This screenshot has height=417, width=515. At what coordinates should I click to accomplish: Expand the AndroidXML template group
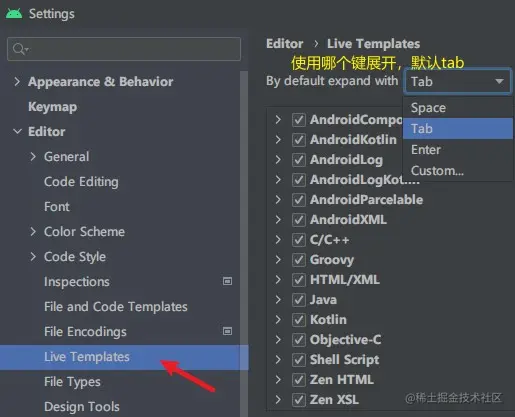(278, 219)
